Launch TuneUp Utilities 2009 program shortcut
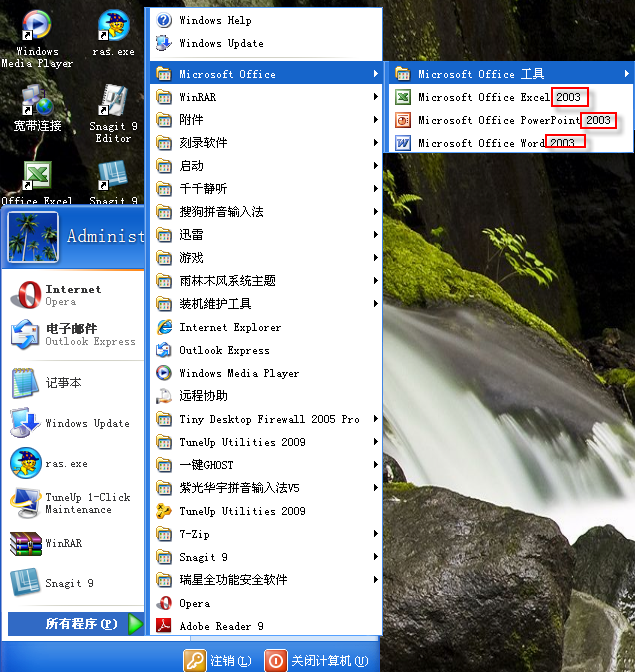Image resolution: width=635 pixels, height=672 pixels. point(266,511)
